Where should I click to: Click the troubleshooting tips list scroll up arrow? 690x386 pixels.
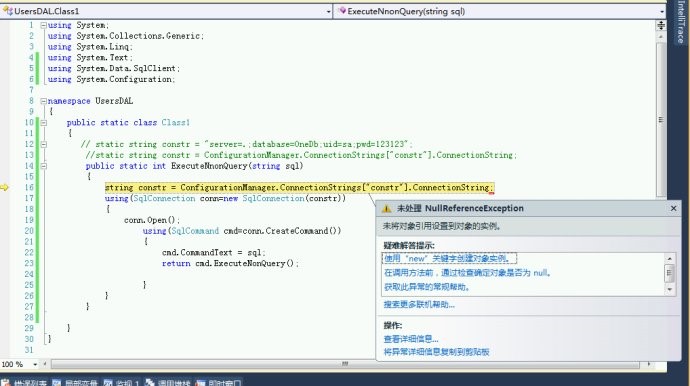coord(669,258)
